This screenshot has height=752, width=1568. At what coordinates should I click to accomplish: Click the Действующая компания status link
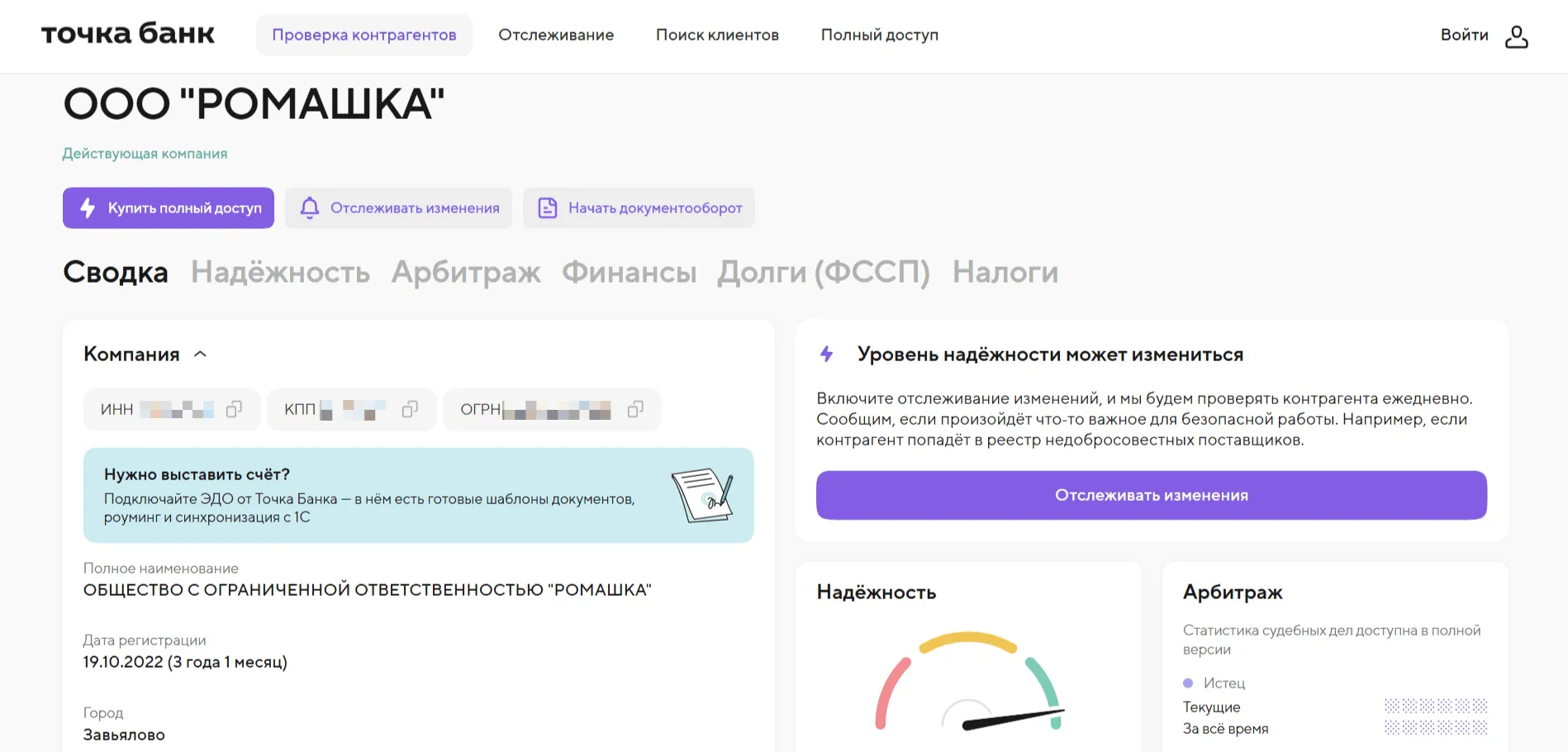tap(145, 153)
